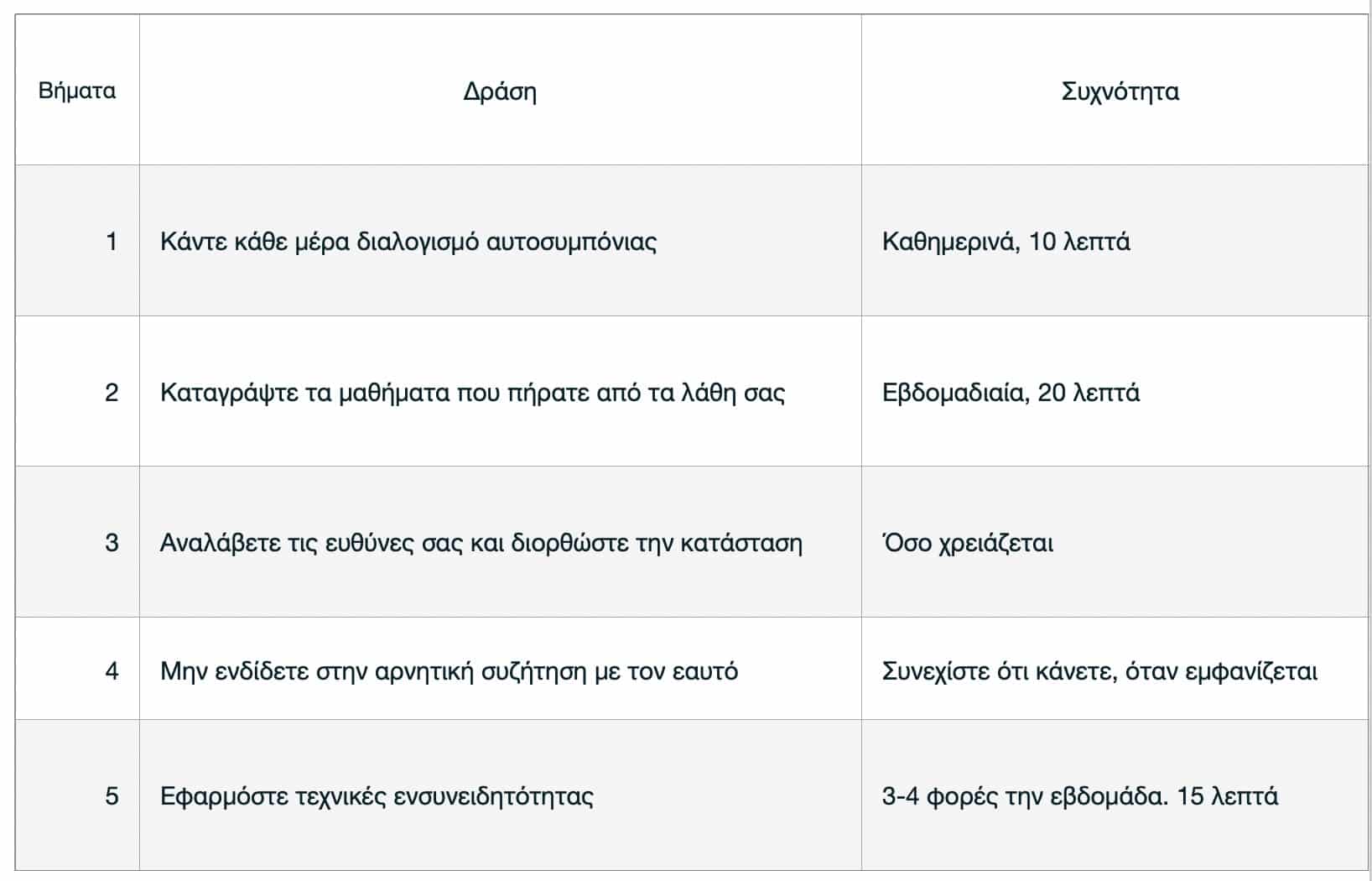1372x881 pixels.
Task: Click the '3-4 φορές την εβδομάδα' text
Action: 1024,795
